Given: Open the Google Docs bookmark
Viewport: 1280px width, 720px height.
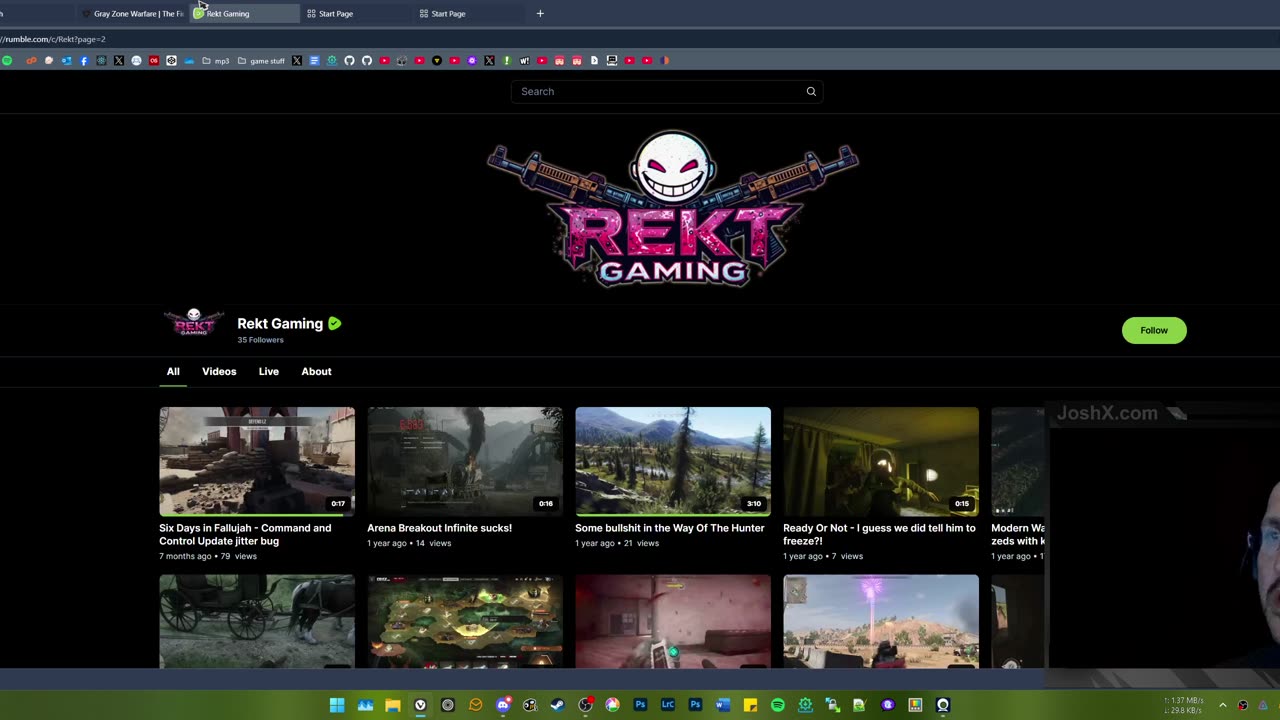Looking at the screenshot, I should click(314, 60).
